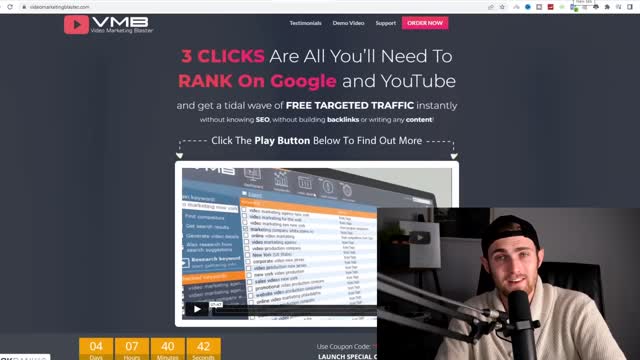Viewport: 640px width, 360px height.
Task: Click the 40 Minutes countdown box
Action: click(x=168, y=349)
